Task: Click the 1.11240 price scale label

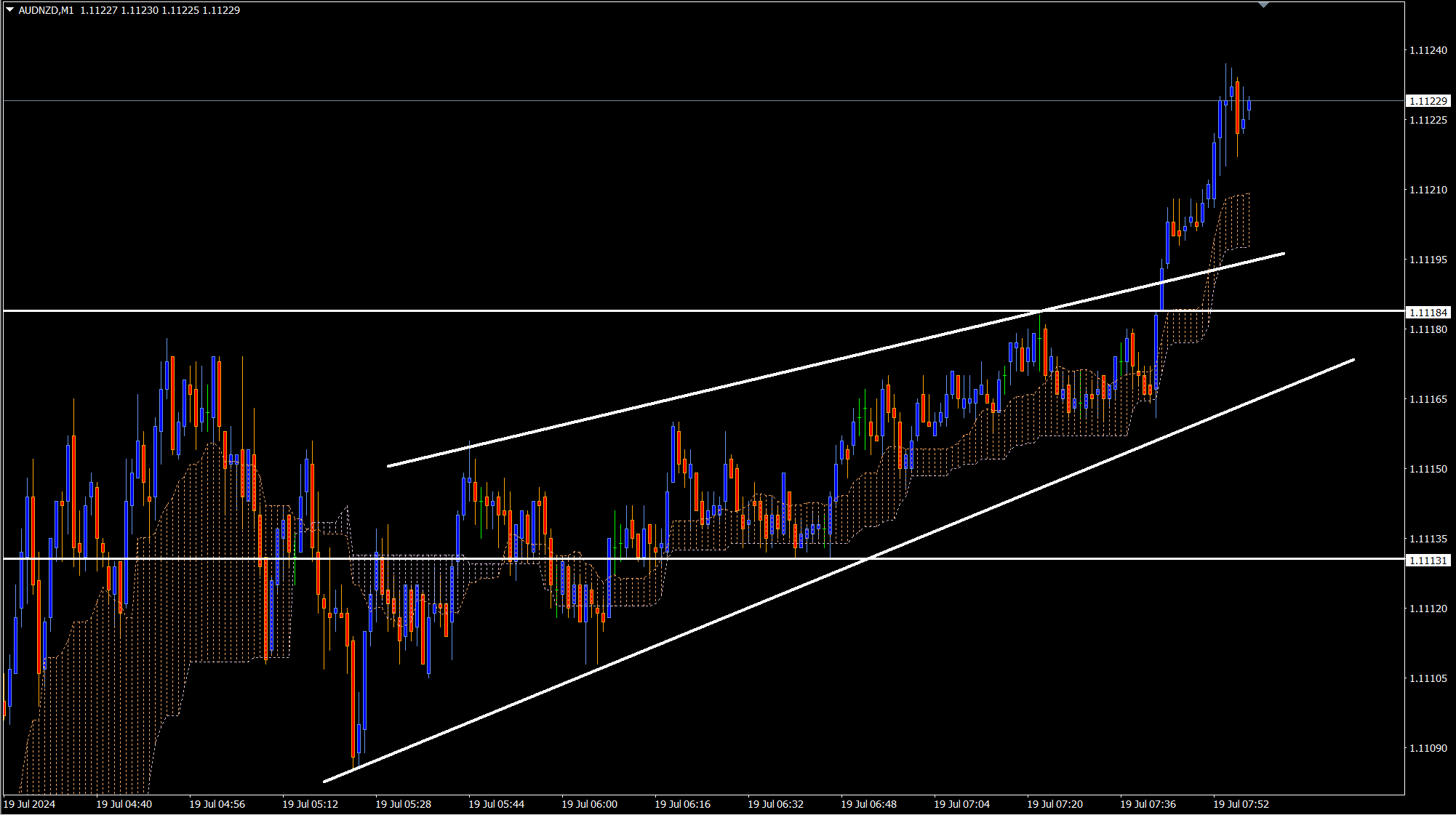Action: (x=1428, y=50)
